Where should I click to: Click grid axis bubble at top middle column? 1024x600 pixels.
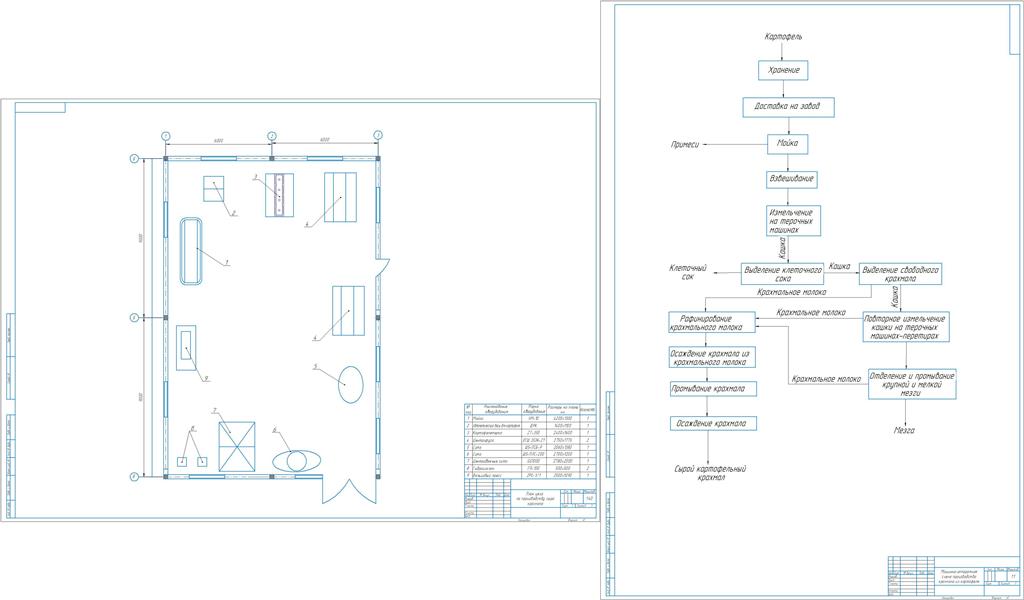(272, 136)
